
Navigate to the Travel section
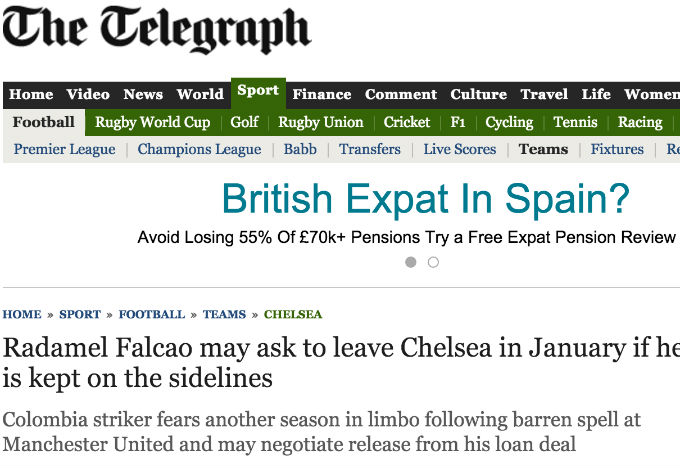[544, 95]
